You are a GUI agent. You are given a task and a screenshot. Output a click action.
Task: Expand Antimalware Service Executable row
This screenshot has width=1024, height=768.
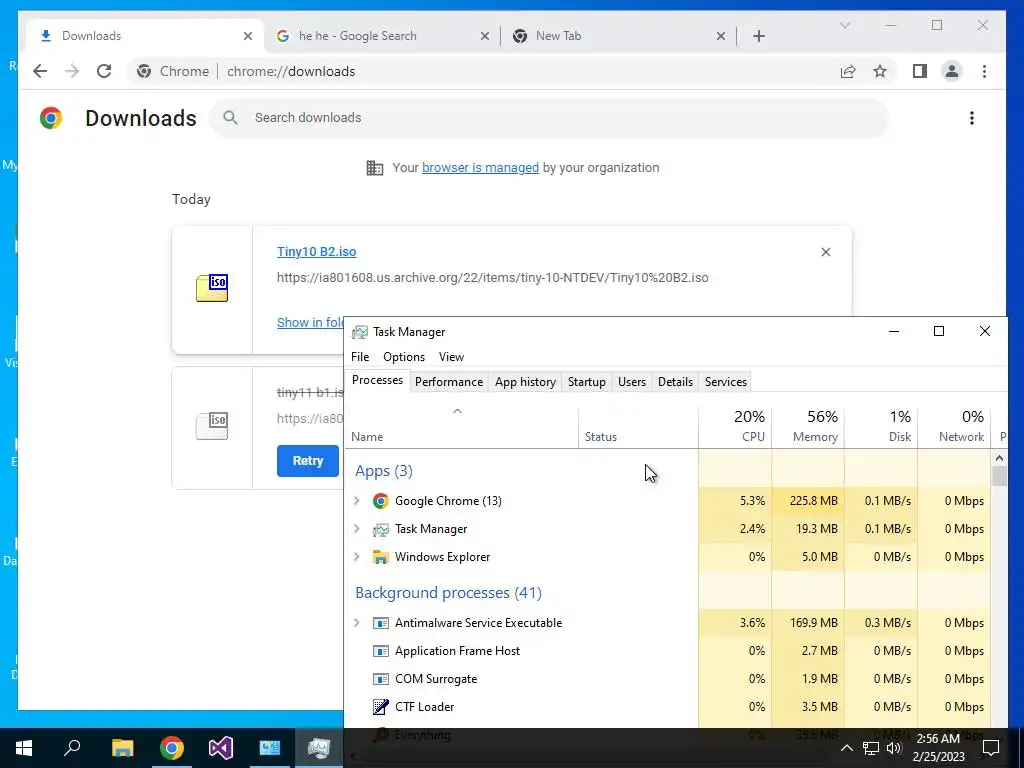click(357, 623)
